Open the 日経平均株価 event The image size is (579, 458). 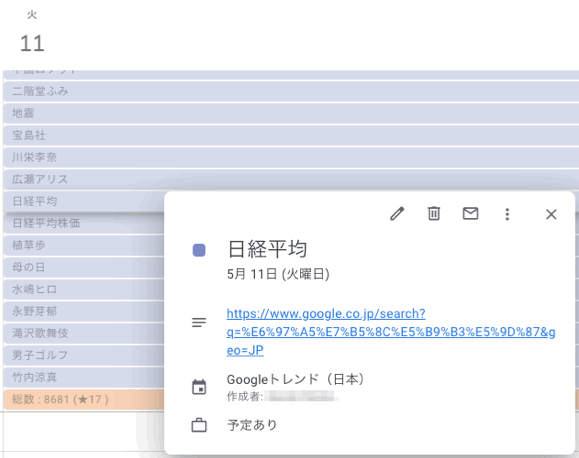tap(84, 223)
